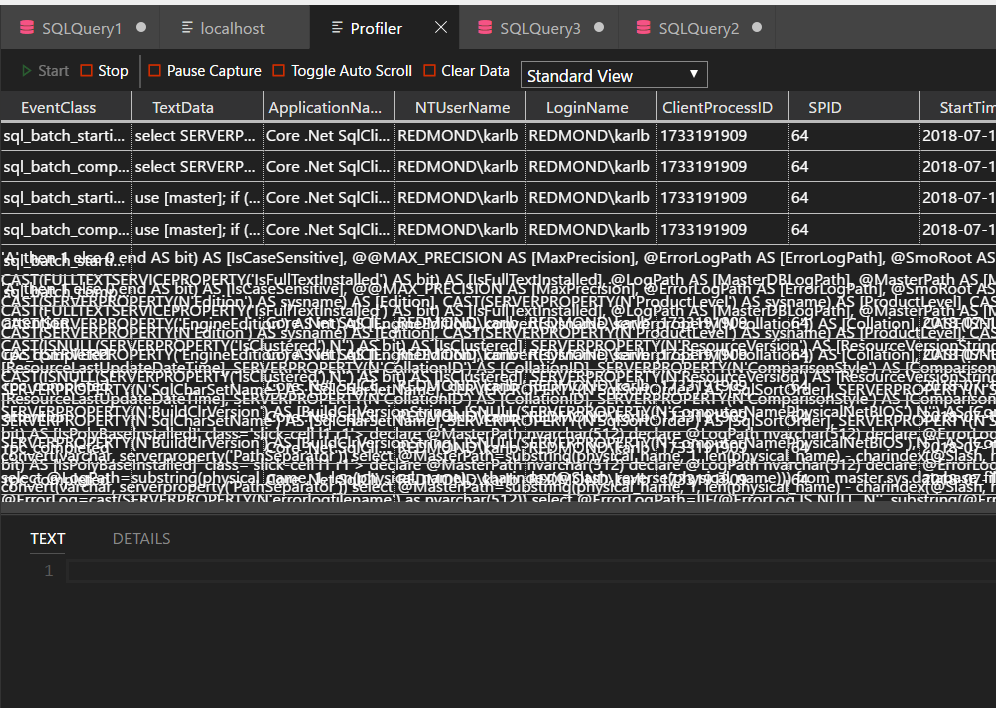Viewport: 996px width, 708px height.
Task: Switch to the DETAILS tab
Action: [x=141, y=538]
